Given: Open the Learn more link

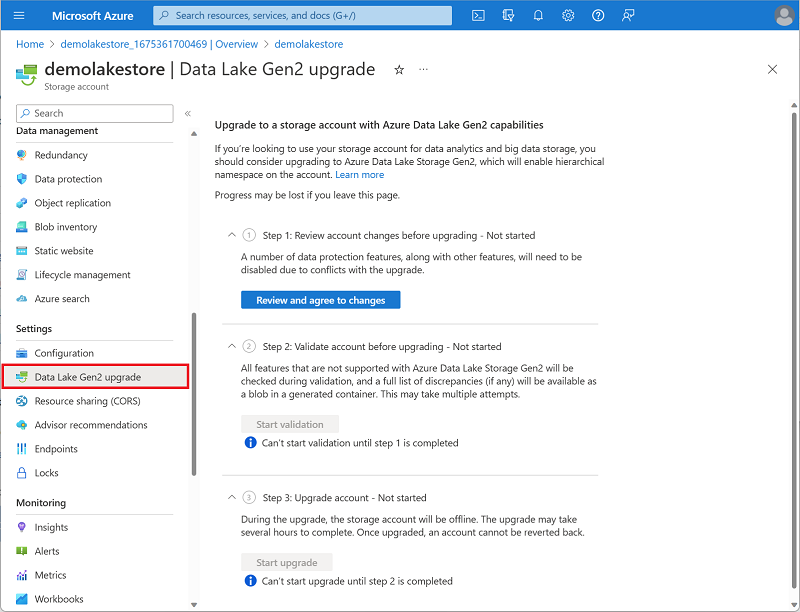Looking at the screenshot, I should 360,174.
